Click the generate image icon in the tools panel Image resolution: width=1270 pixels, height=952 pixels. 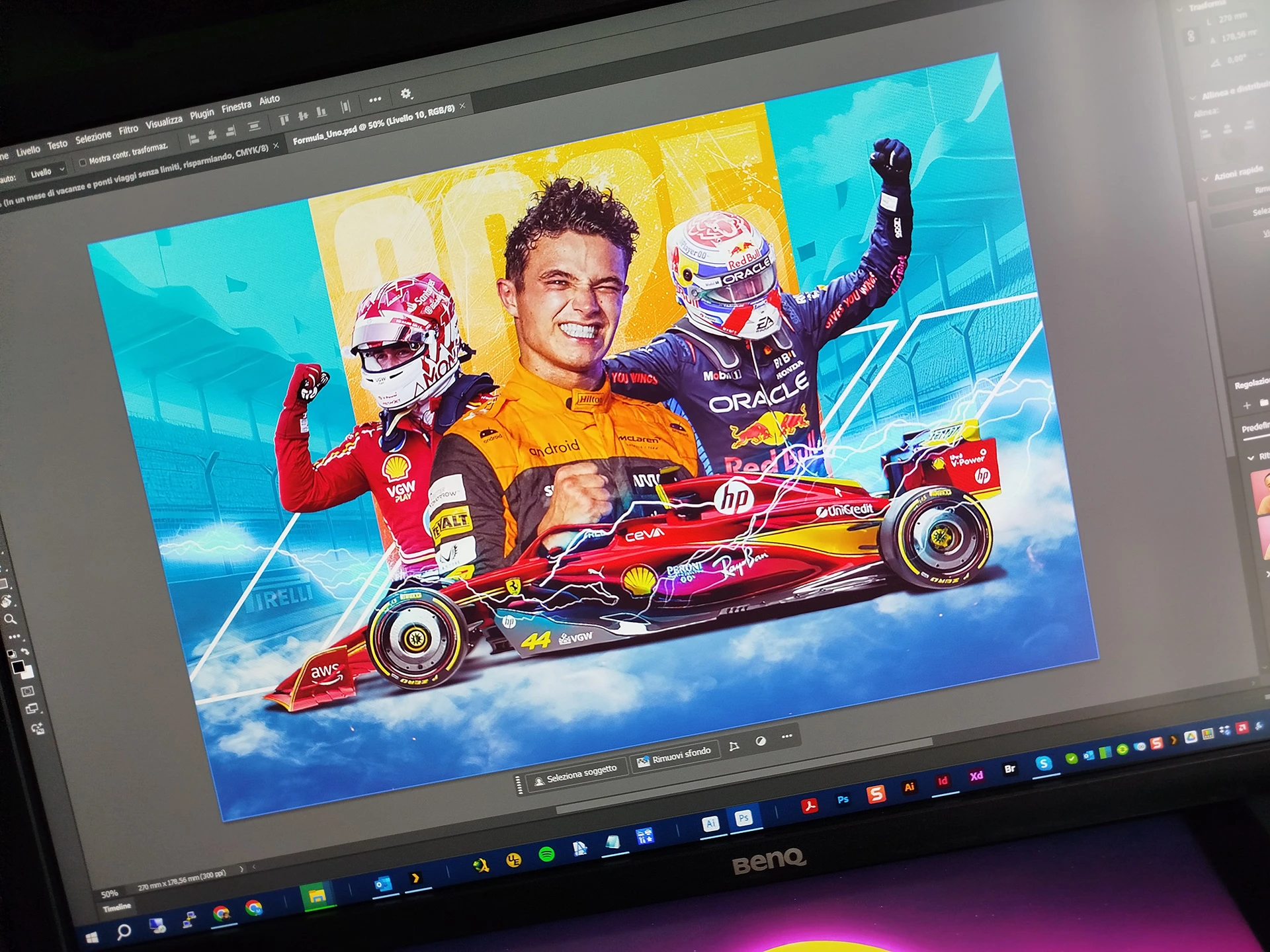click(38, 729)
